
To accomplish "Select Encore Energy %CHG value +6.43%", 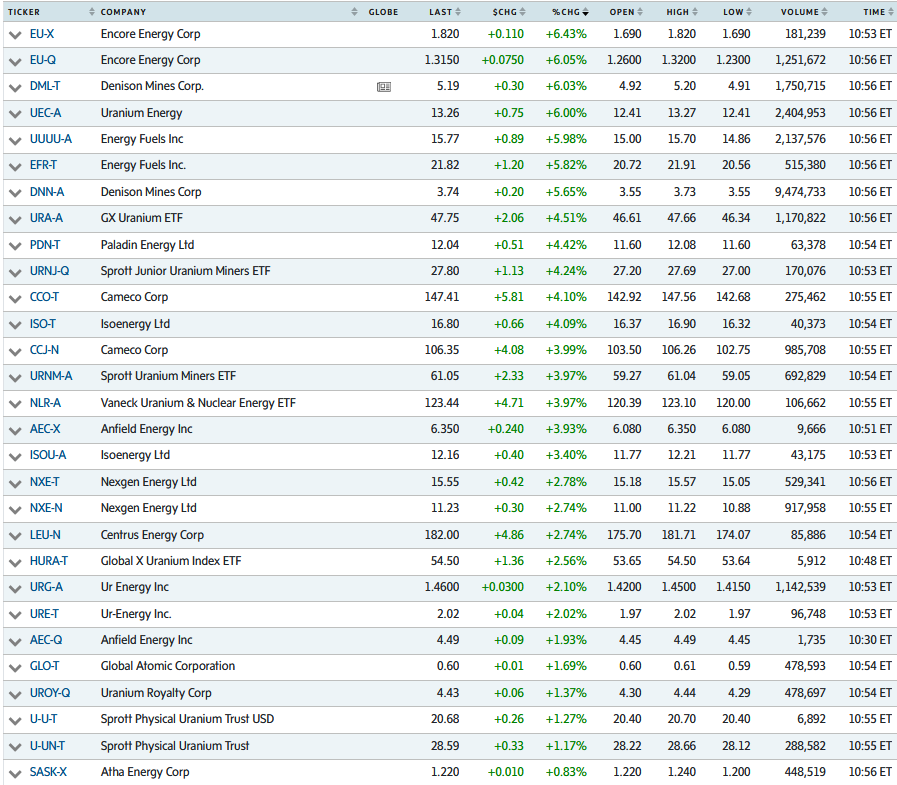I will click(566, 34).
